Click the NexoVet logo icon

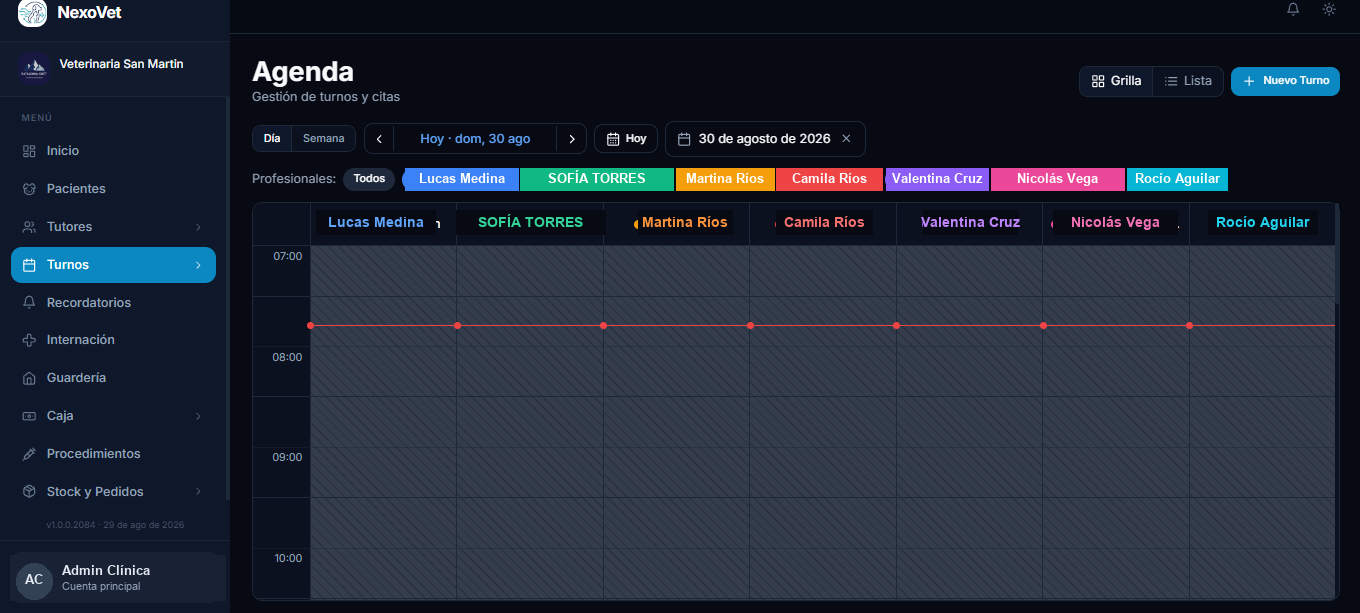point(32,13)
